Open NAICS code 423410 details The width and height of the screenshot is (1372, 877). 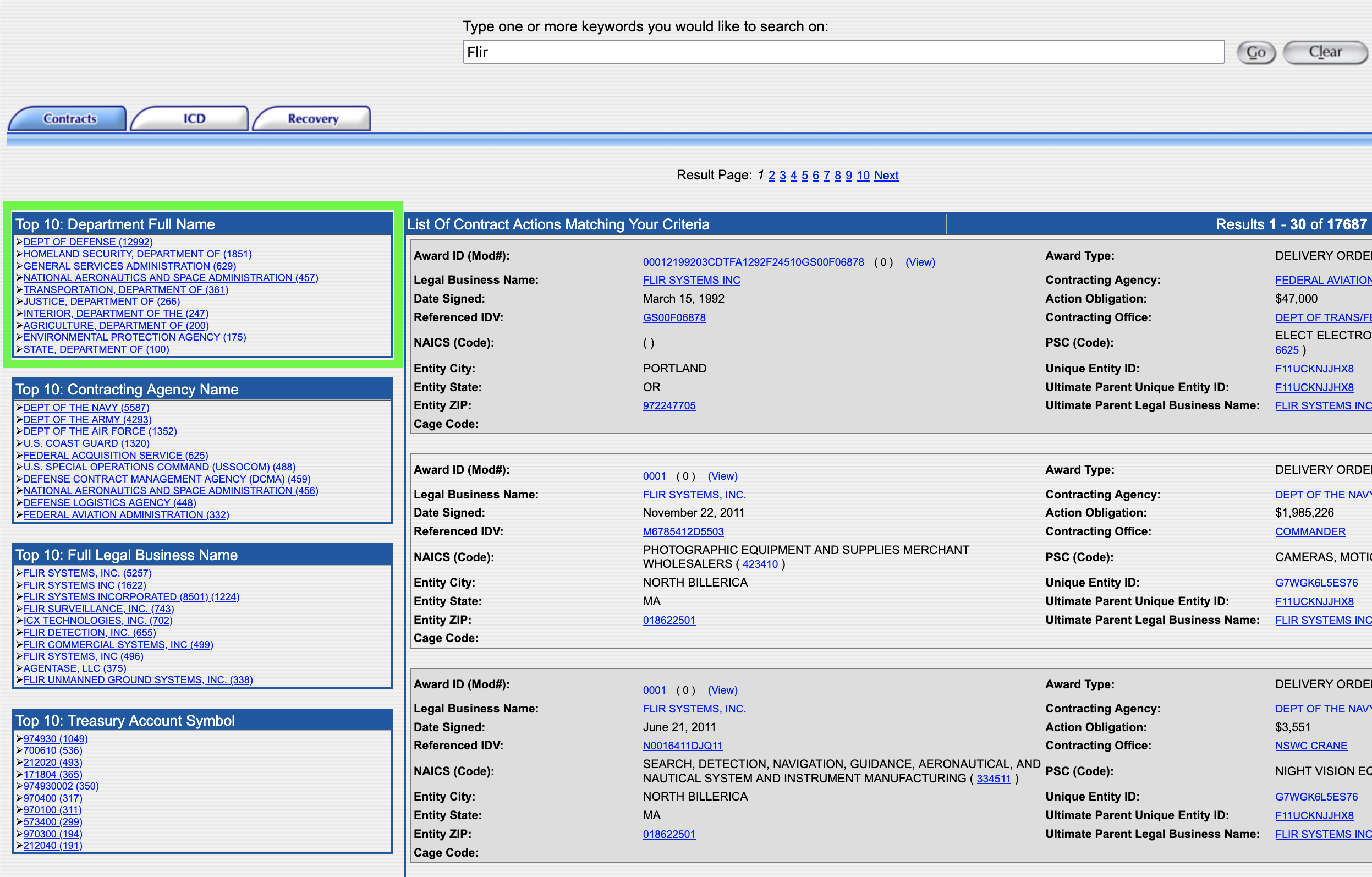click(x=761, y=564)
